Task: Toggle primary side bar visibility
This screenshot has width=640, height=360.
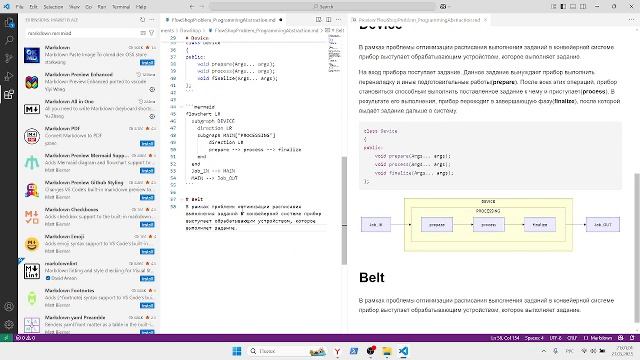Action: (563, 7)
